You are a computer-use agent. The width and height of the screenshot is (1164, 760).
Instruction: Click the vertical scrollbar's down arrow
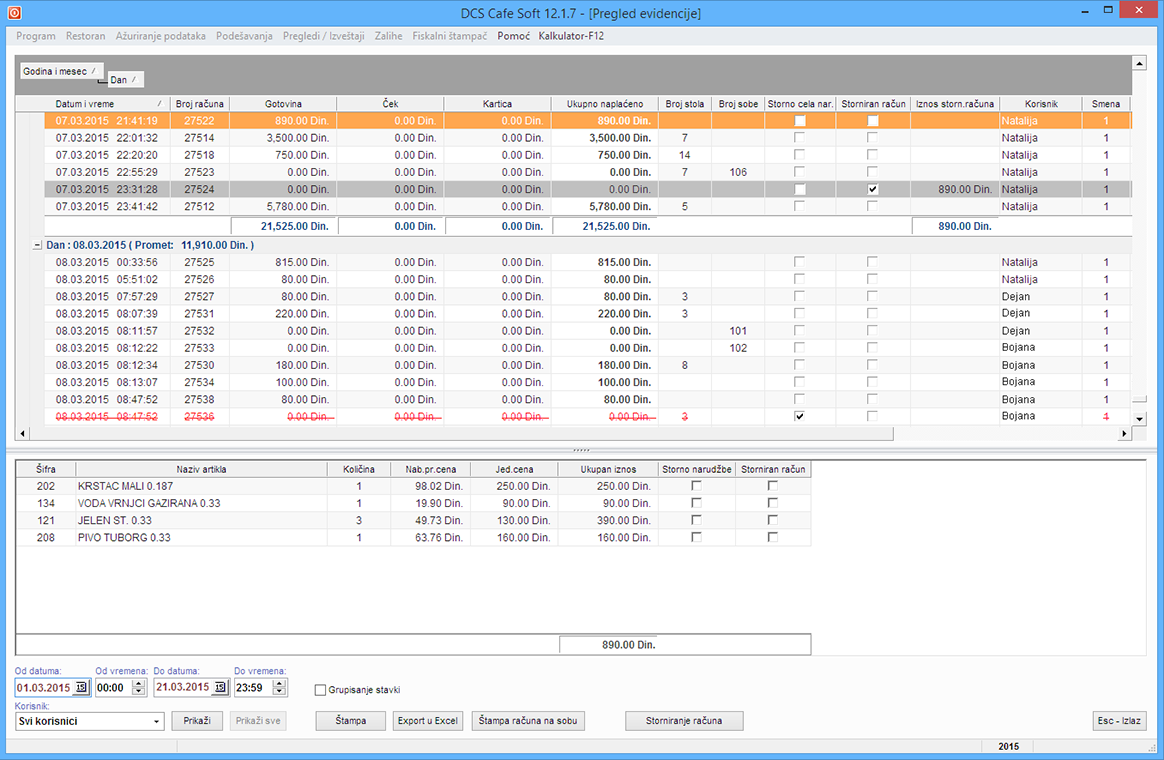coord(1138,417)
